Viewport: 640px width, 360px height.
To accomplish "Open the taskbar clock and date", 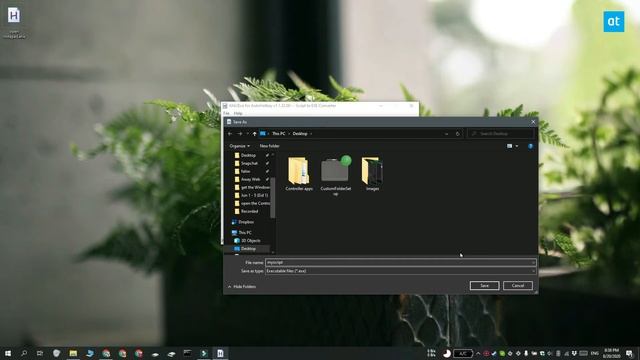I will pos(611,353).
